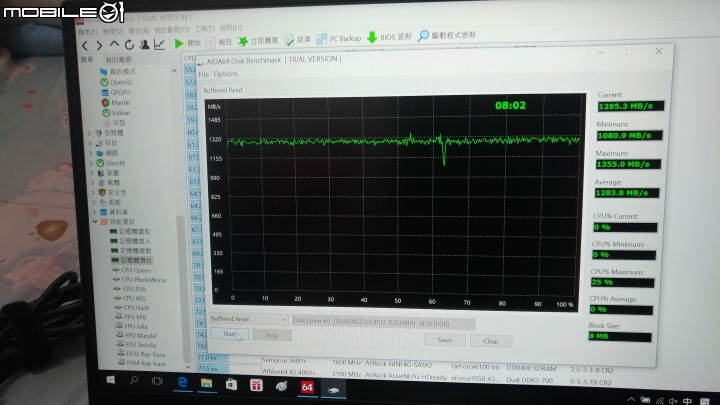This screenshot has height=405, width=720.
Task: Switch to the 我的最愛 favorites tab
Action: [118, 60]
